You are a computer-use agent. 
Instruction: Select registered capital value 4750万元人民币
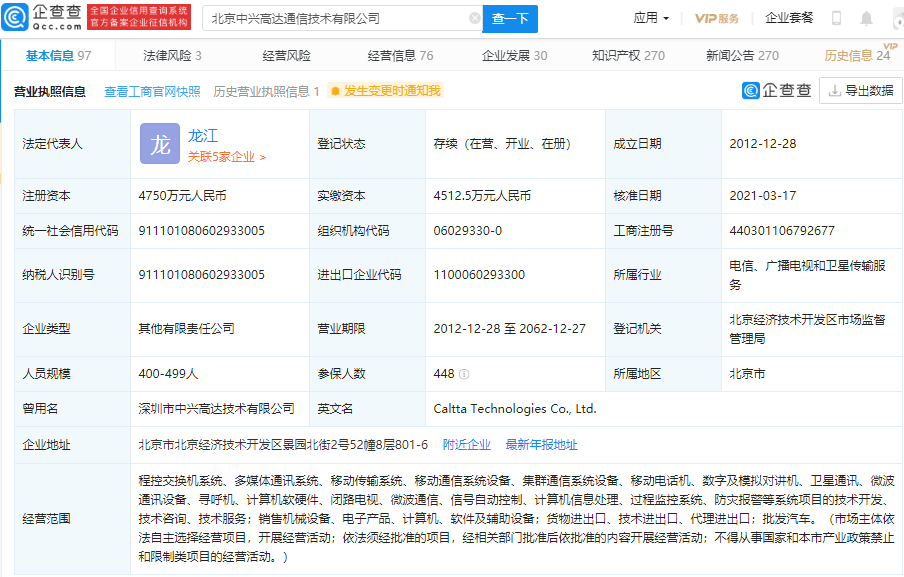(182, 196)
